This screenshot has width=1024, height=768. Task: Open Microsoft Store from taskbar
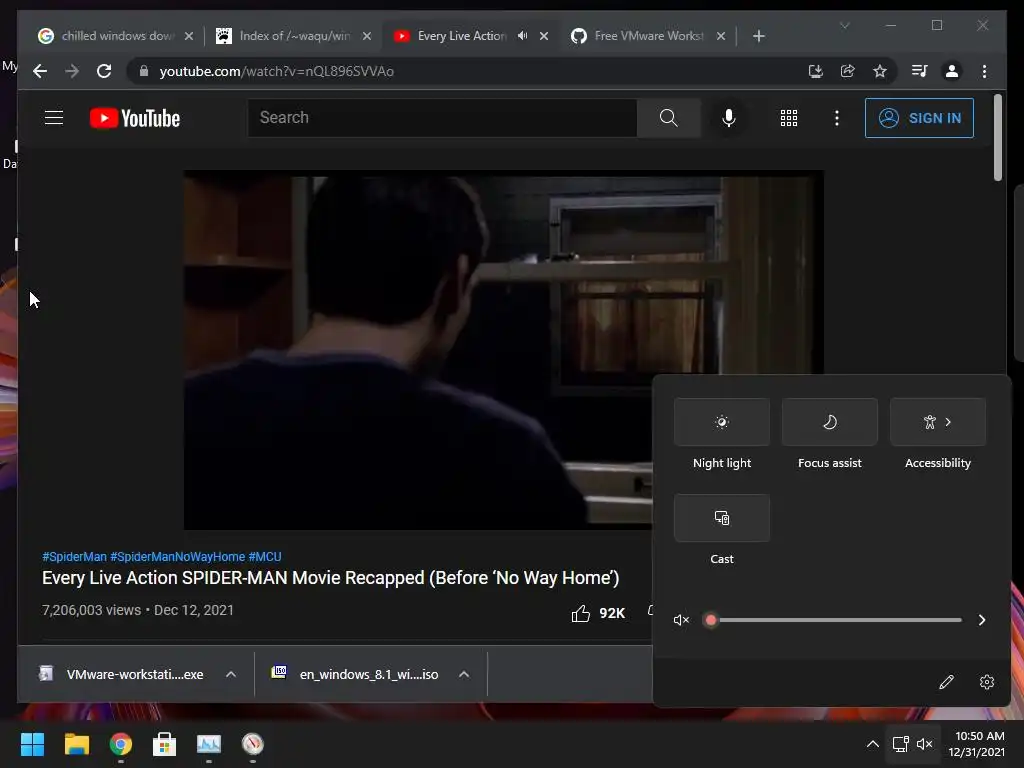(x=165, y=744)
